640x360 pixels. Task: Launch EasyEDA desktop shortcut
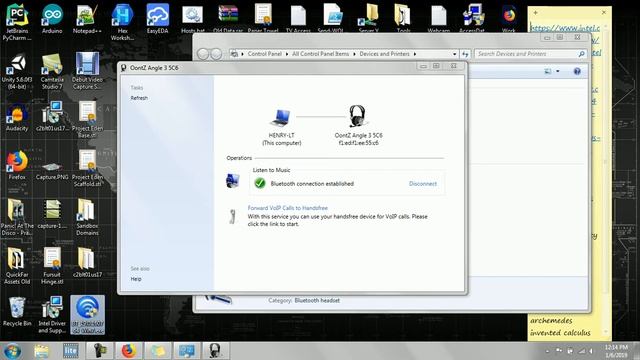pos(158,18)
